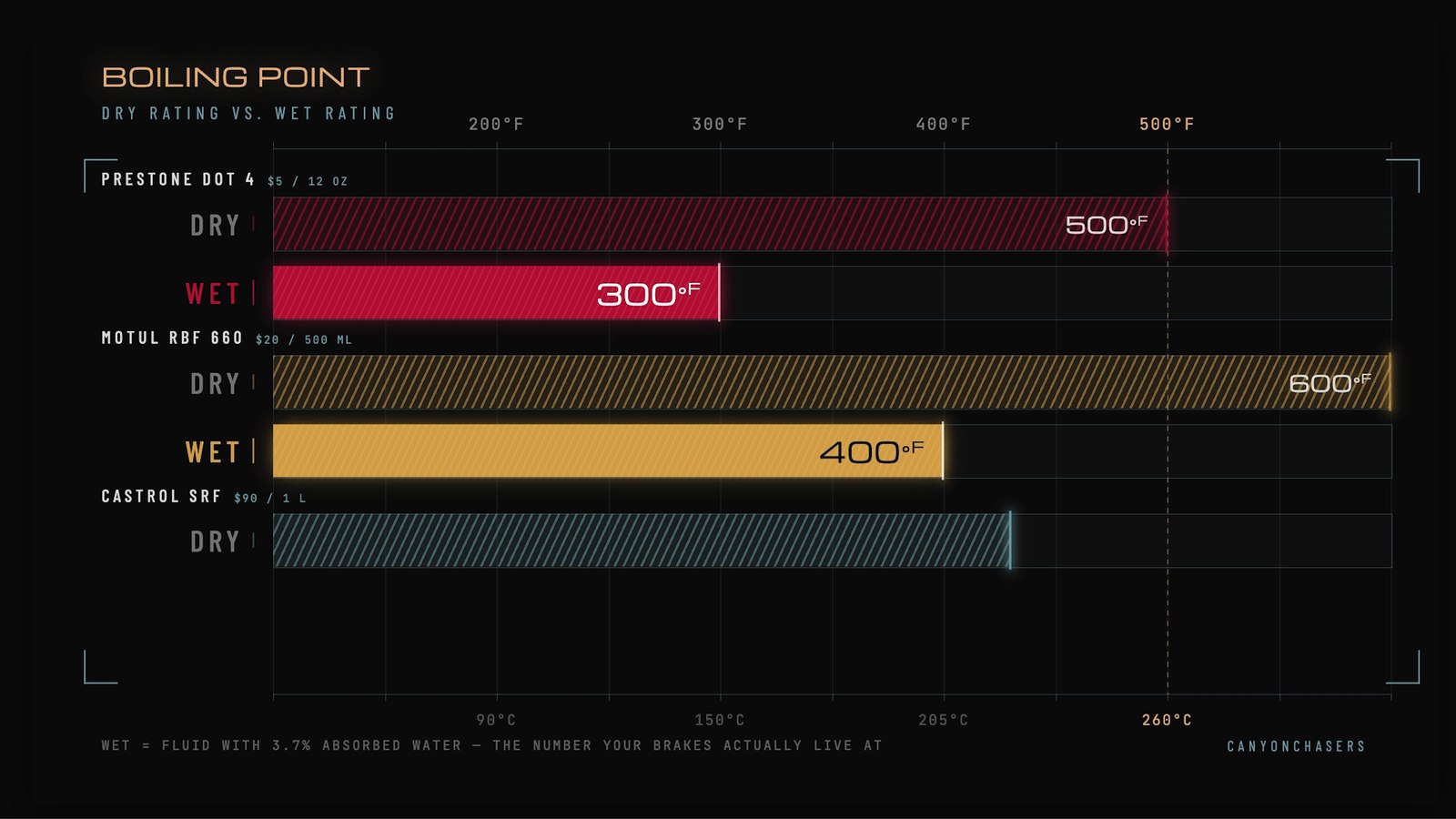Select the "DRY RATING VS. WET RATING" subtitle

(x=248, y=114)
